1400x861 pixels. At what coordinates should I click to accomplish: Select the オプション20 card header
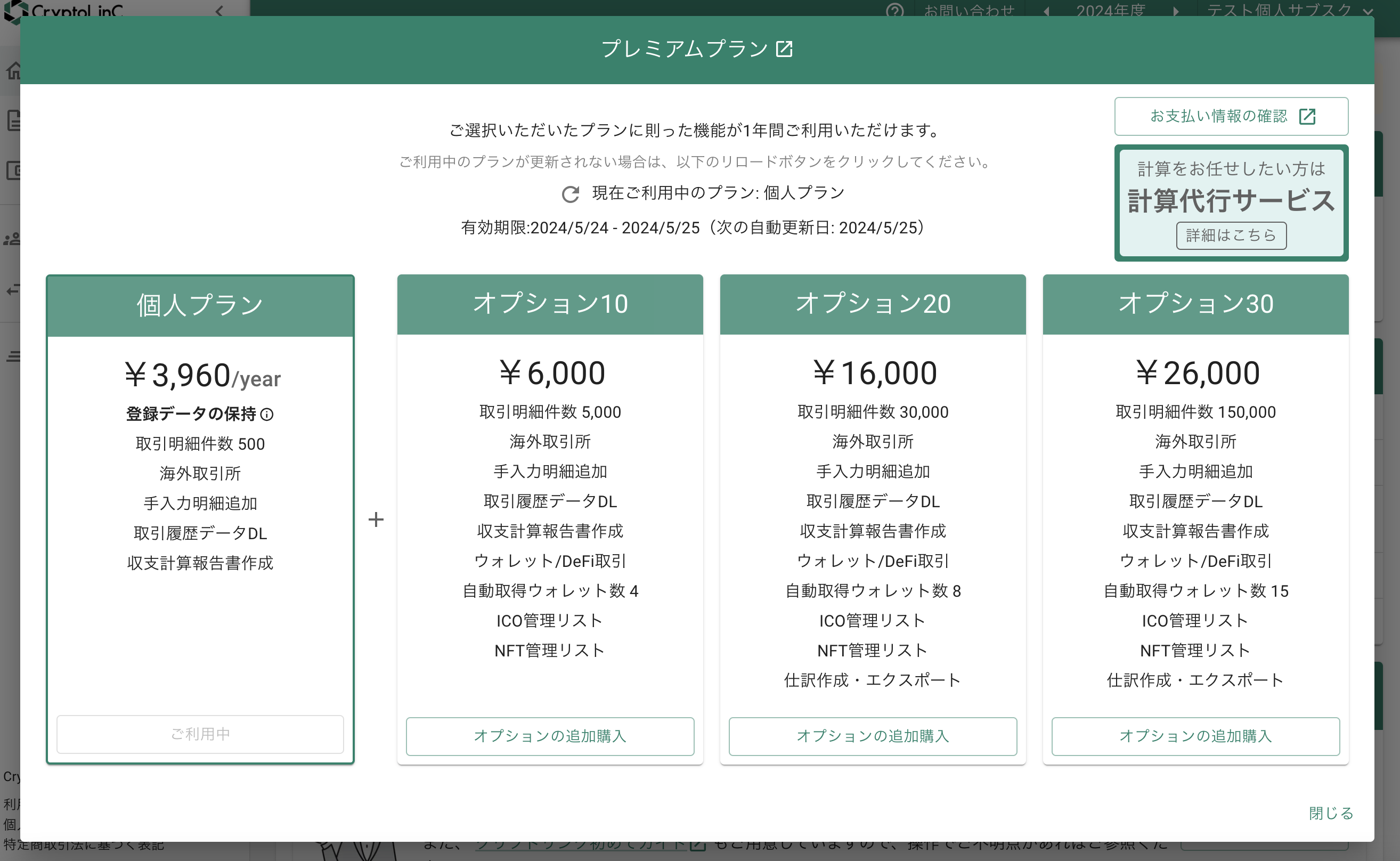872,304
